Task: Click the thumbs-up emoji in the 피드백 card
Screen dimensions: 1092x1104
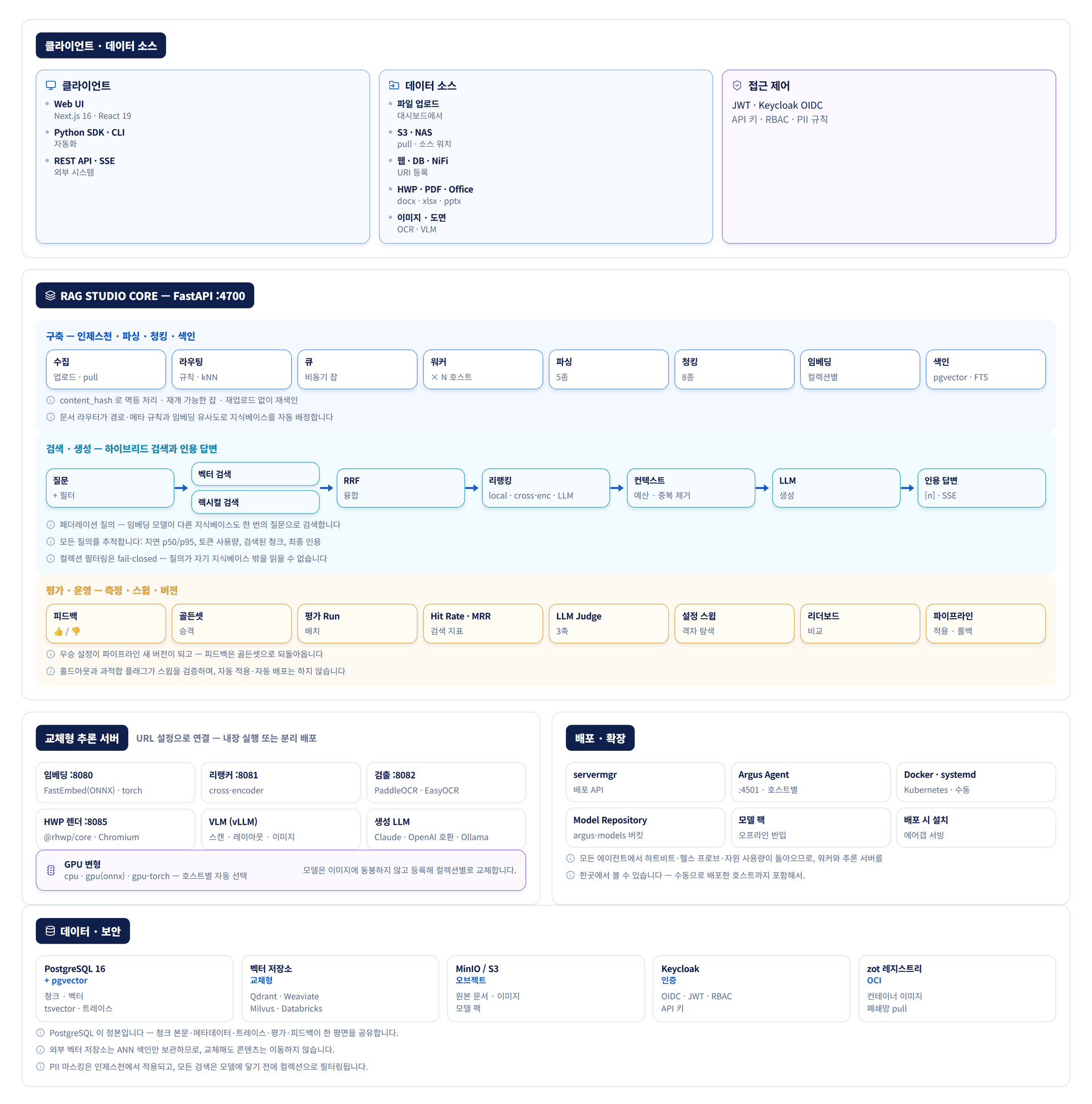Action: click(58, 631)
